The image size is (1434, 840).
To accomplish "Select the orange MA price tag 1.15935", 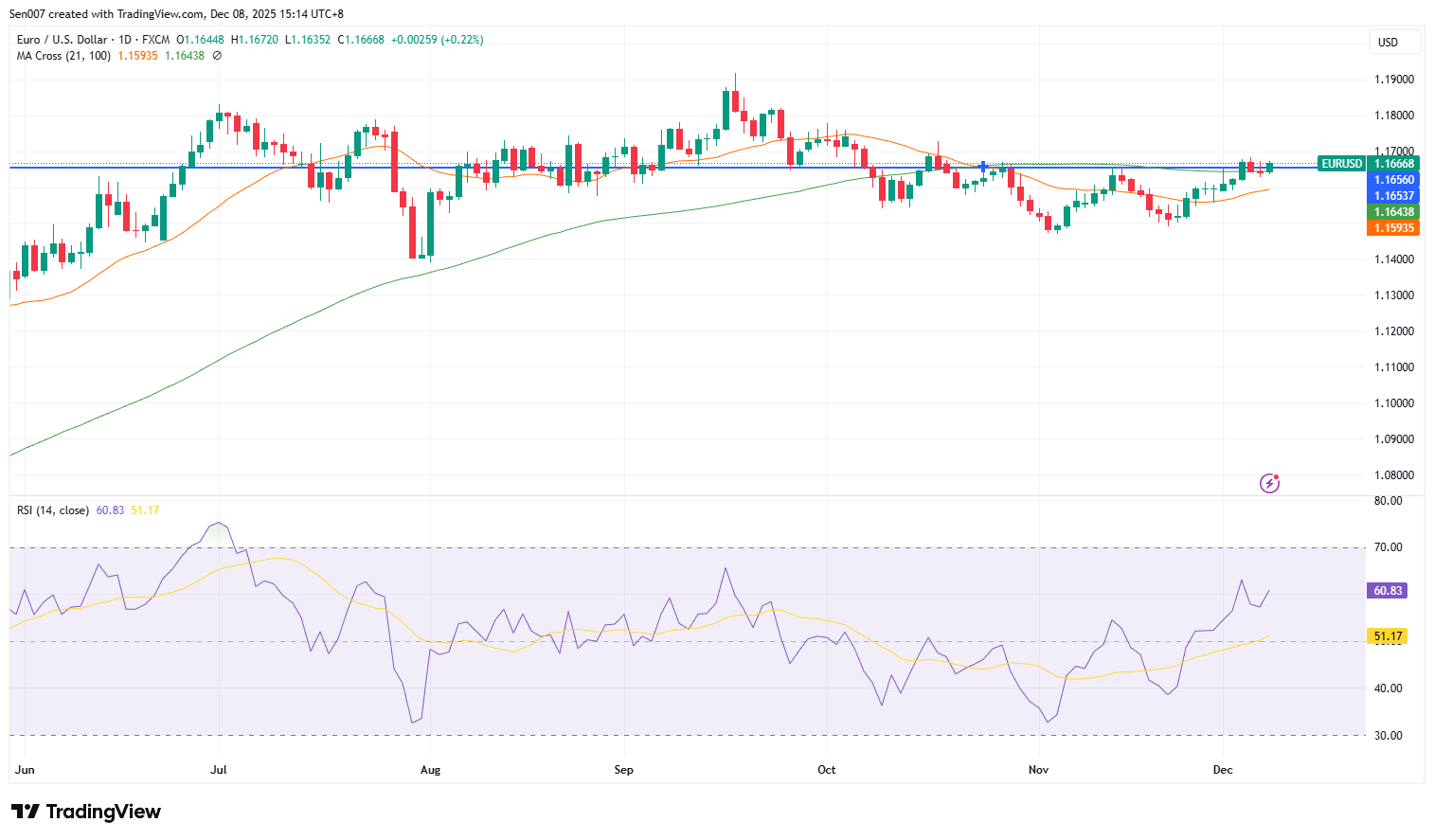I will point(1394,228).
